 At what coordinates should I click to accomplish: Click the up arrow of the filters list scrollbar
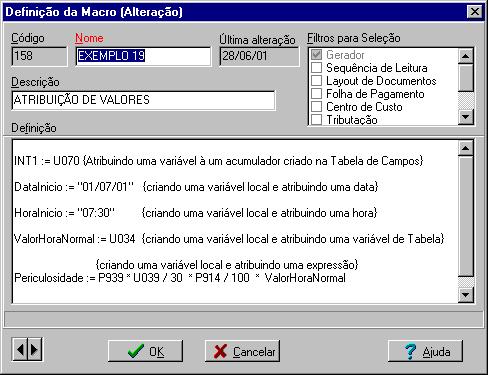[x=466, y=56]
